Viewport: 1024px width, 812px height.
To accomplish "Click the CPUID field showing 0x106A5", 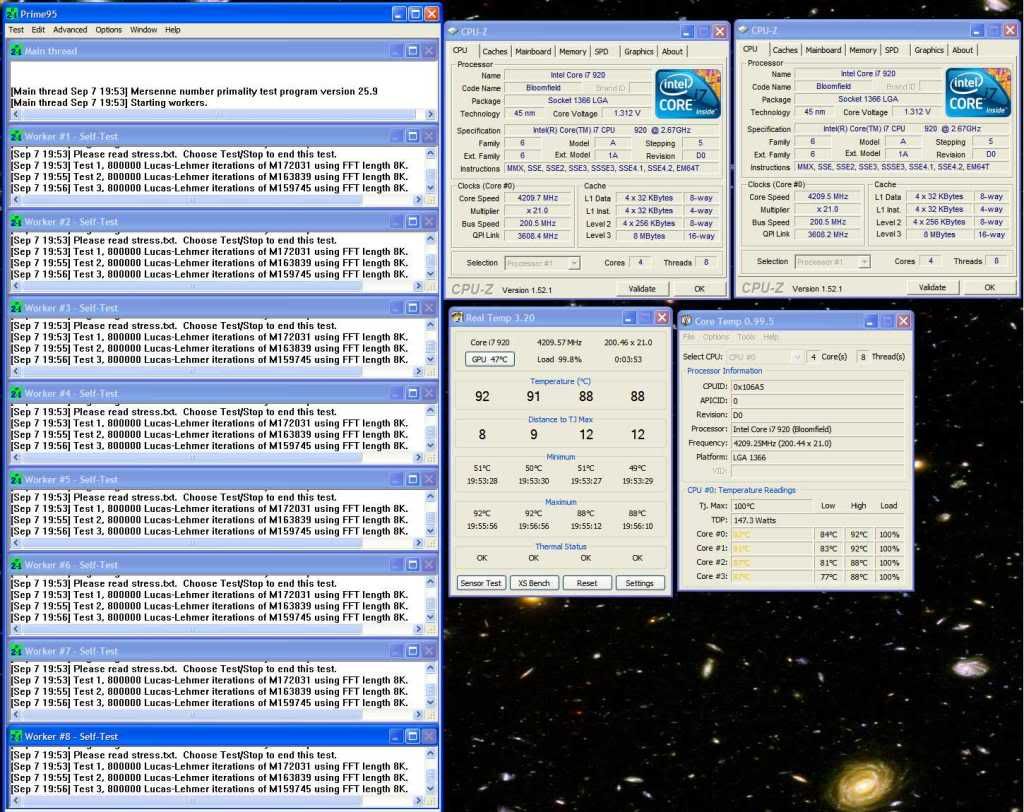I will pyautogui.click(x=818, y=387).
